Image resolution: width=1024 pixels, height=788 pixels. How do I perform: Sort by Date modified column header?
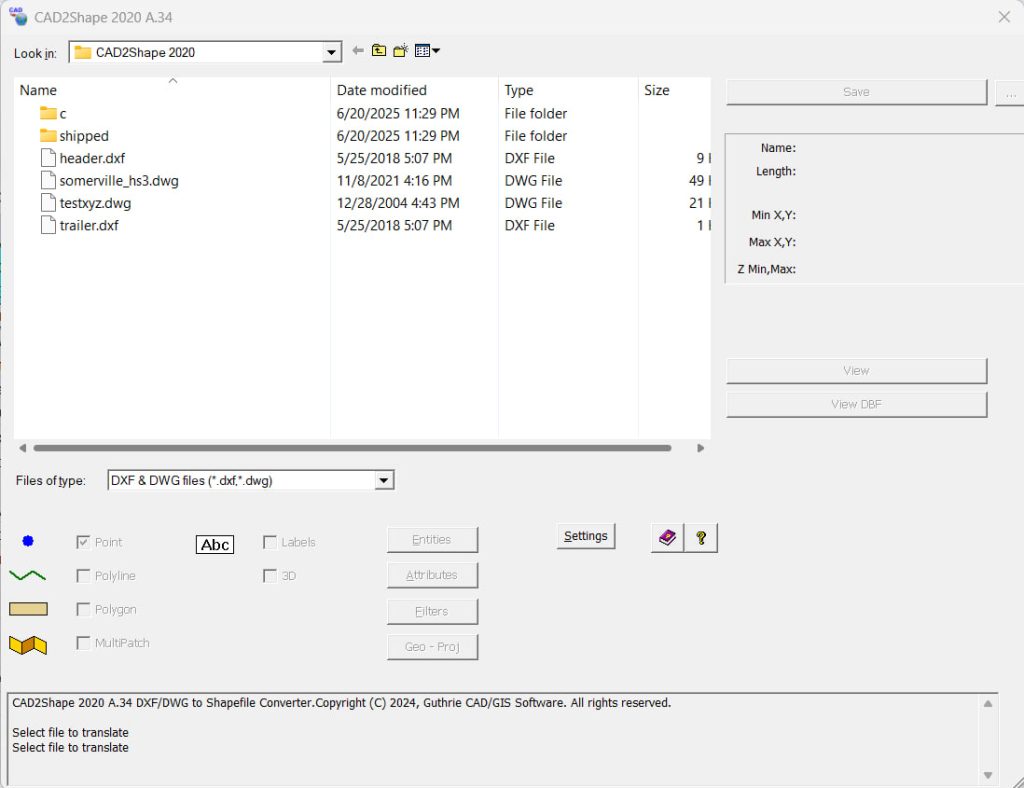[414, 90]
